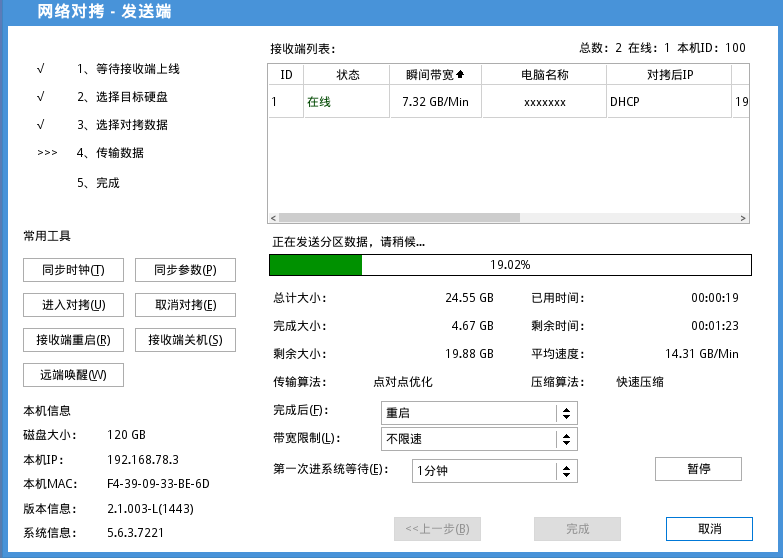Sort list by 瞬间带宽 column header
783x558 pixels.
tap(435, 75)
